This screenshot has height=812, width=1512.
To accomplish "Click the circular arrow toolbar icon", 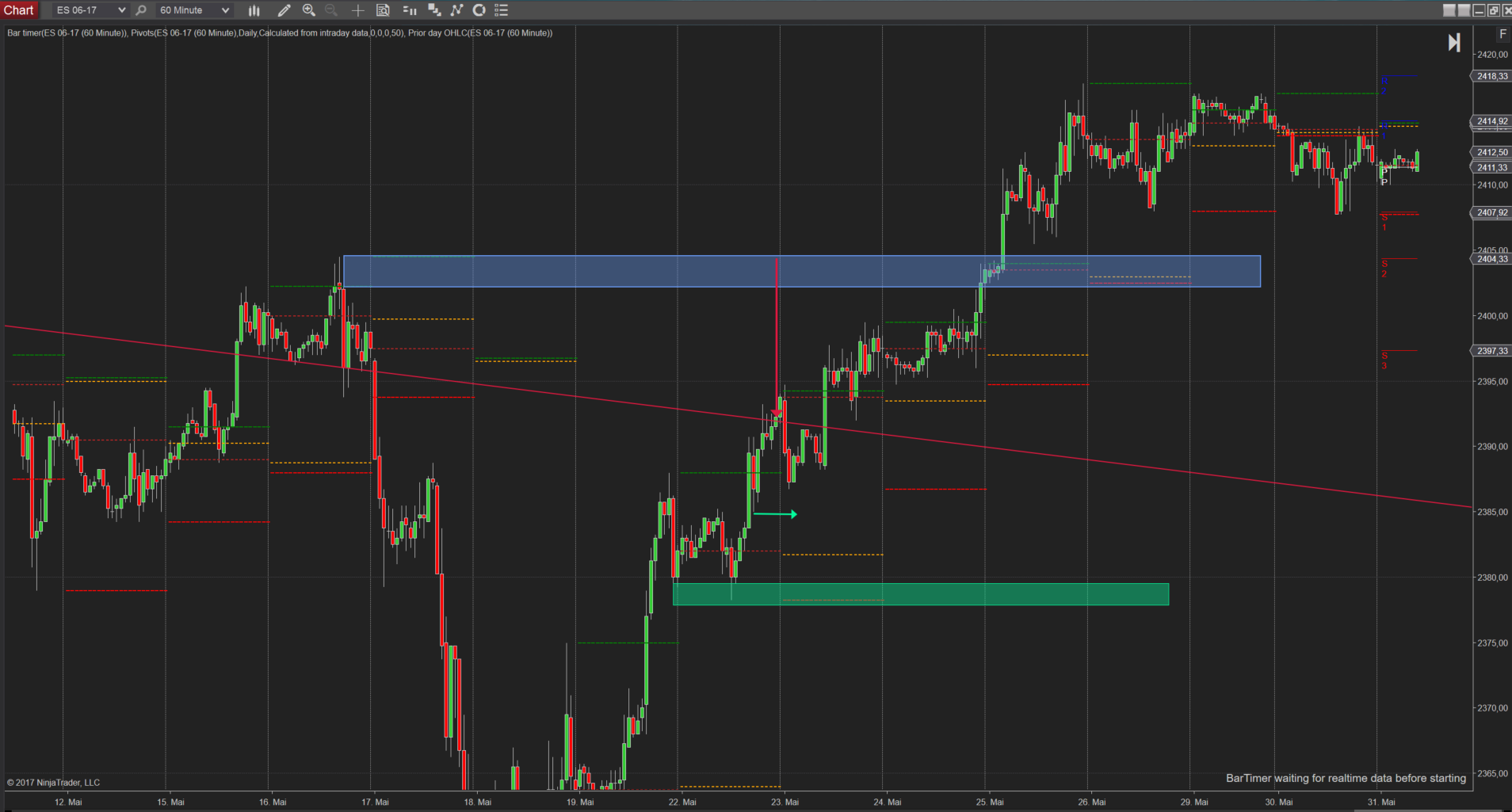I will 479,10.
